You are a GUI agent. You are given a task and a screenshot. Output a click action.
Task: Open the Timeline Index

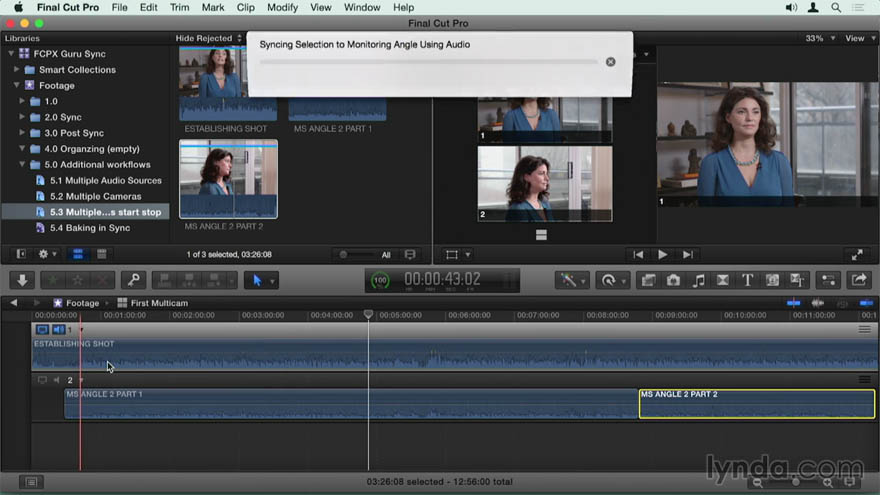click(x=31, y=482)
